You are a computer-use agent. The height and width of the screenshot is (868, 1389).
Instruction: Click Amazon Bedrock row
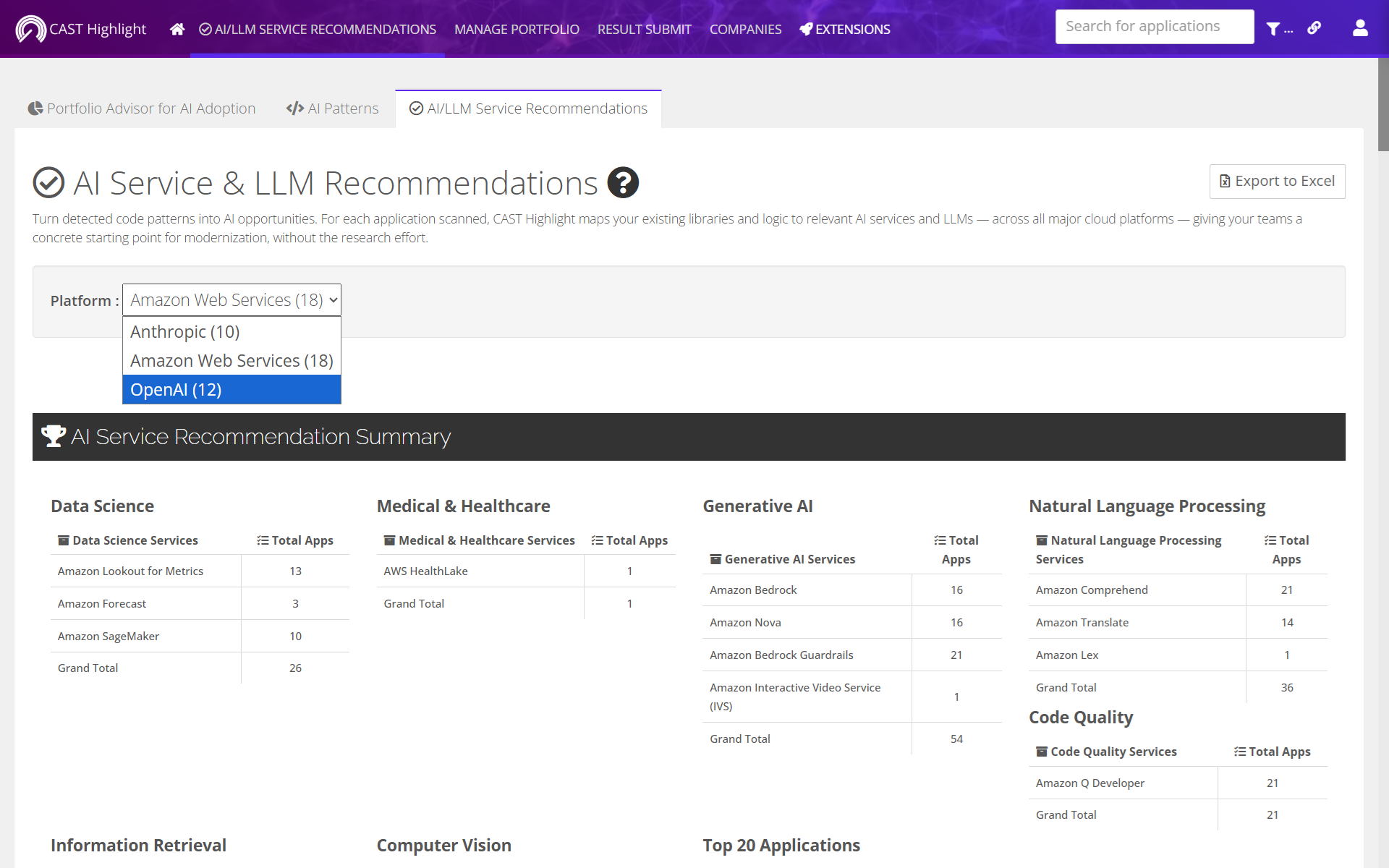point(852,590)
